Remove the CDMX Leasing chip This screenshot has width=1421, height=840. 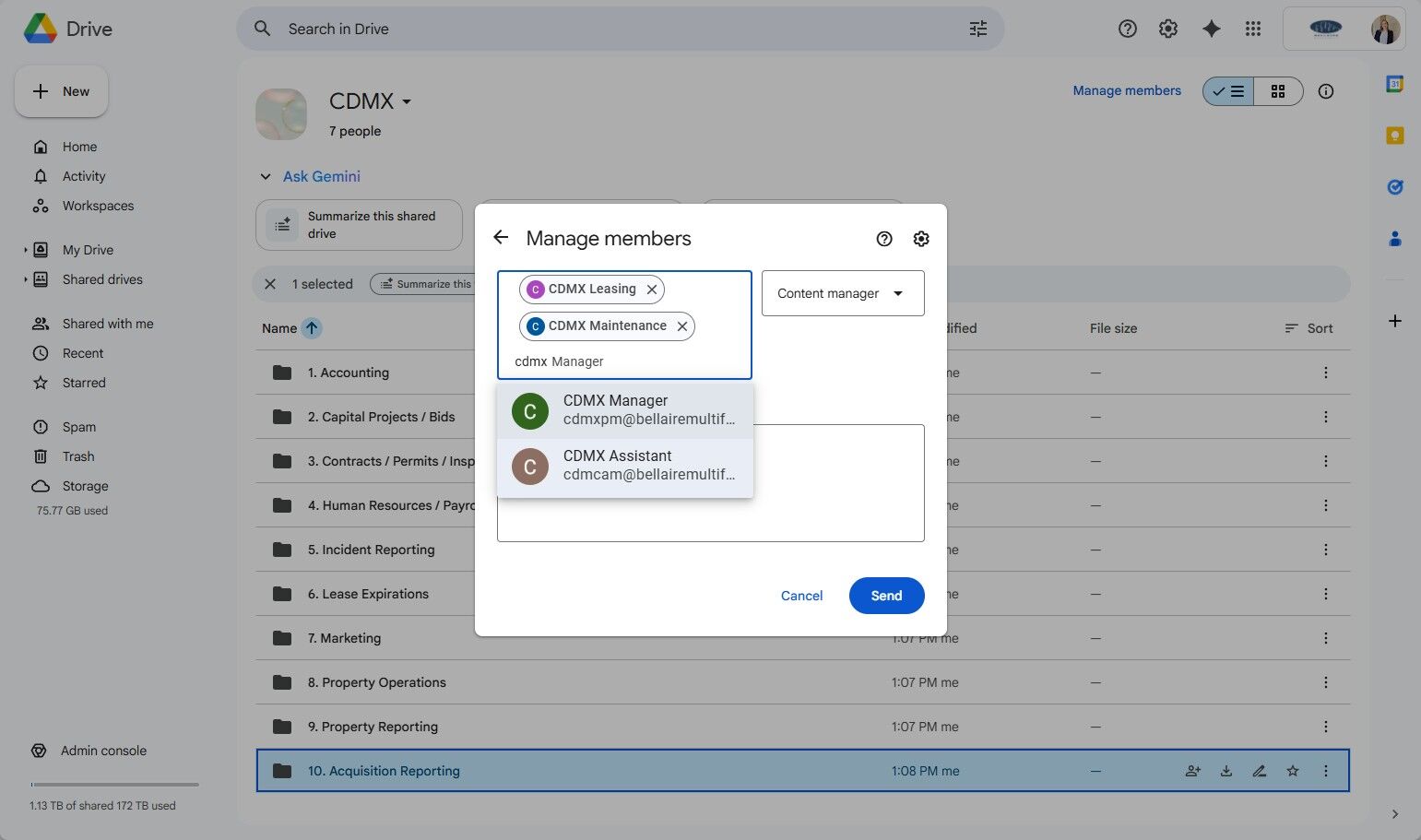[x=652, y=290]
